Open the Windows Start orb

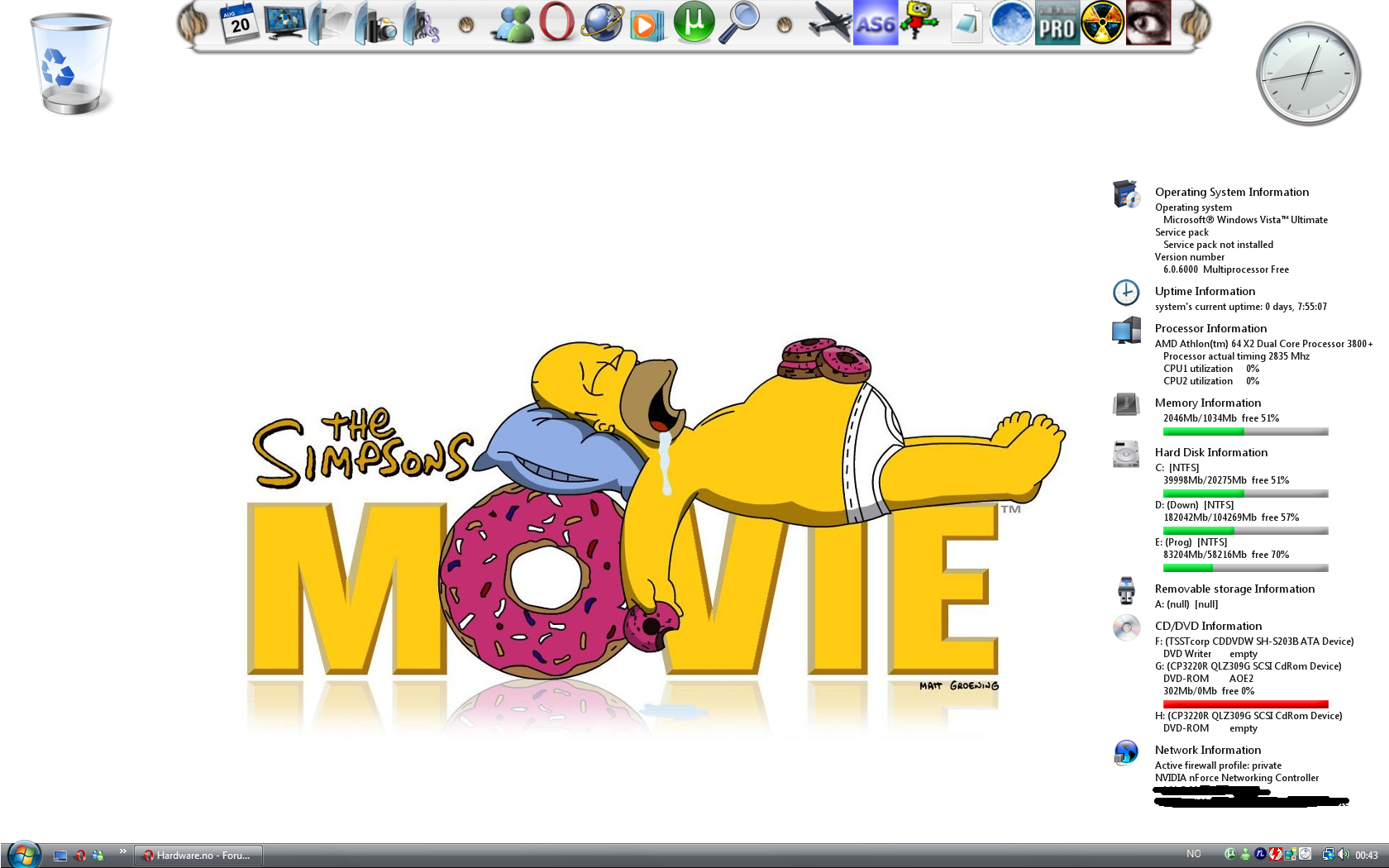pyautogui.click(x=23, y=855)
